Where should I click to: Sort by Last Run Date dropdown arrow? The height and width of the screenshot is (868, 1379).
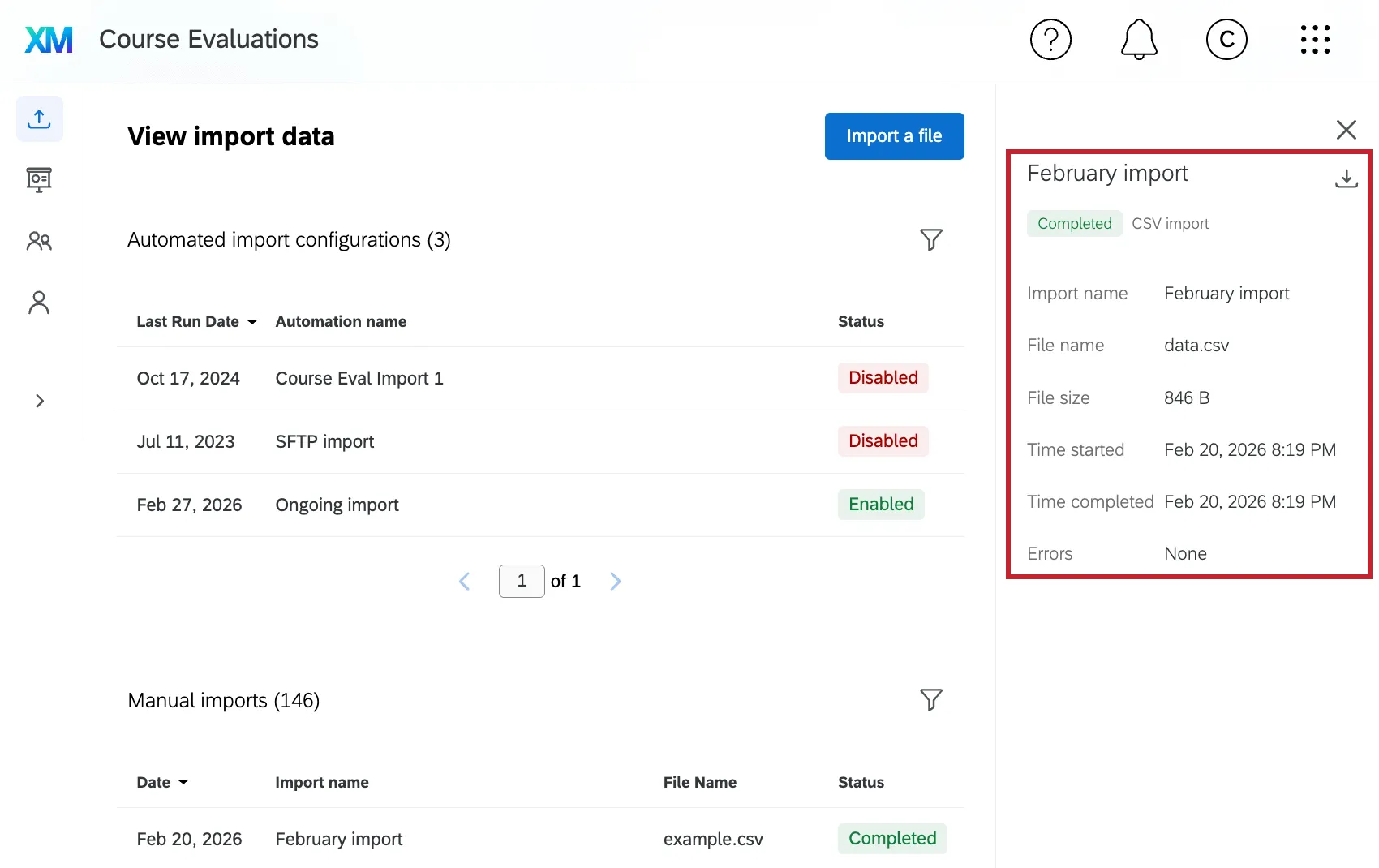tap(253, 321)
